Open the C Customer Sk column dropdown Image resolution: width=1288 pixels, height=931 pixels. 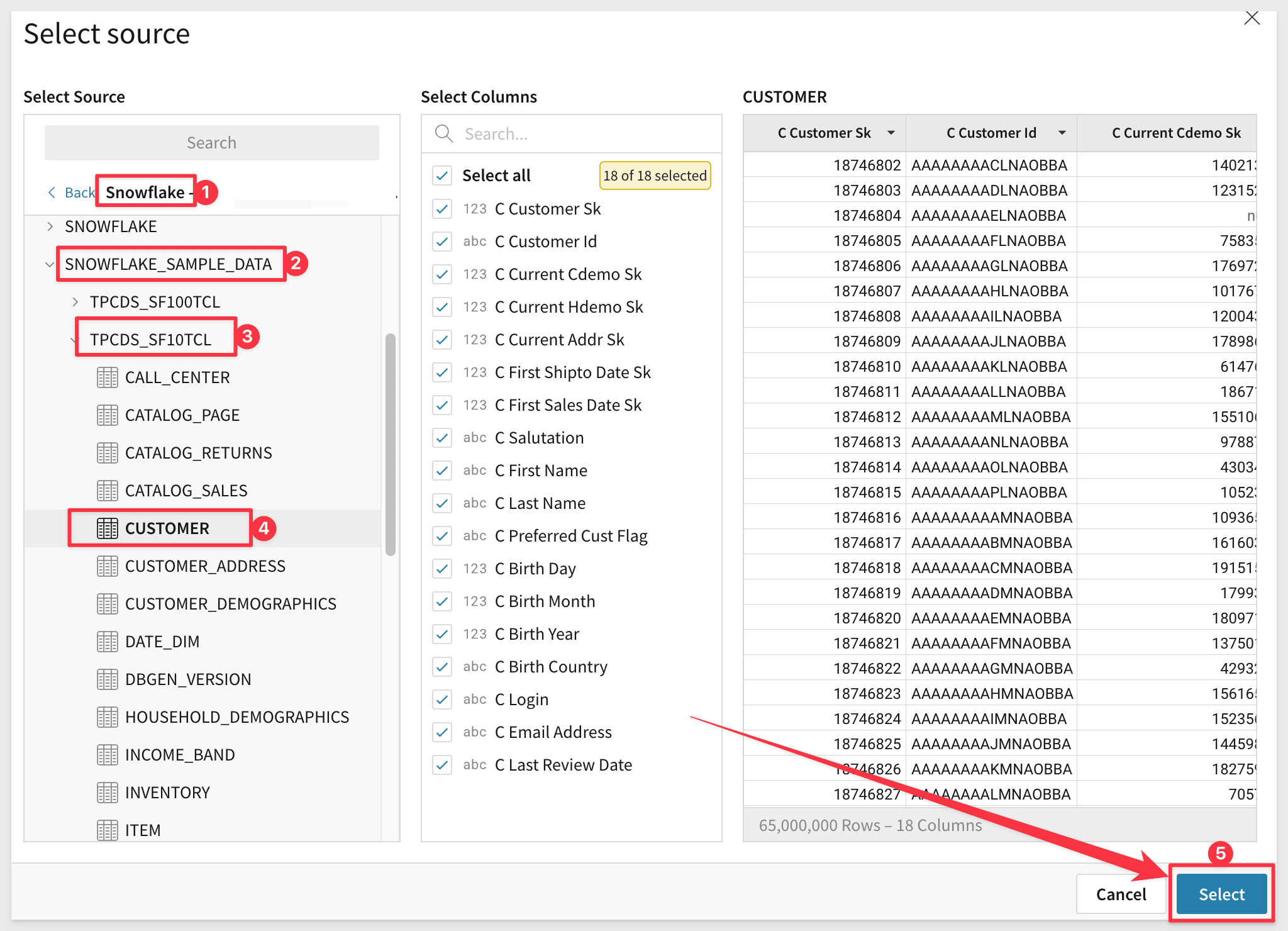tap(891, 133)
